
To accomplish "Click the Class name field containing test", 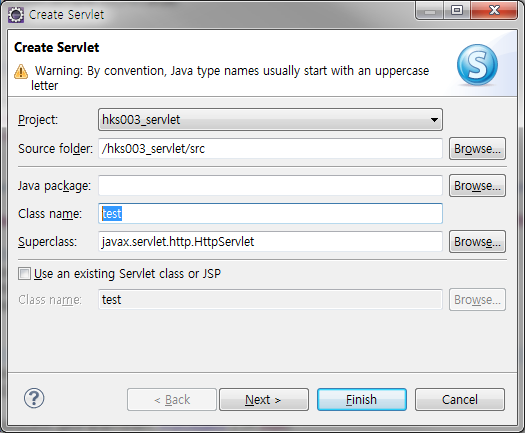I will tap(270, 213).
